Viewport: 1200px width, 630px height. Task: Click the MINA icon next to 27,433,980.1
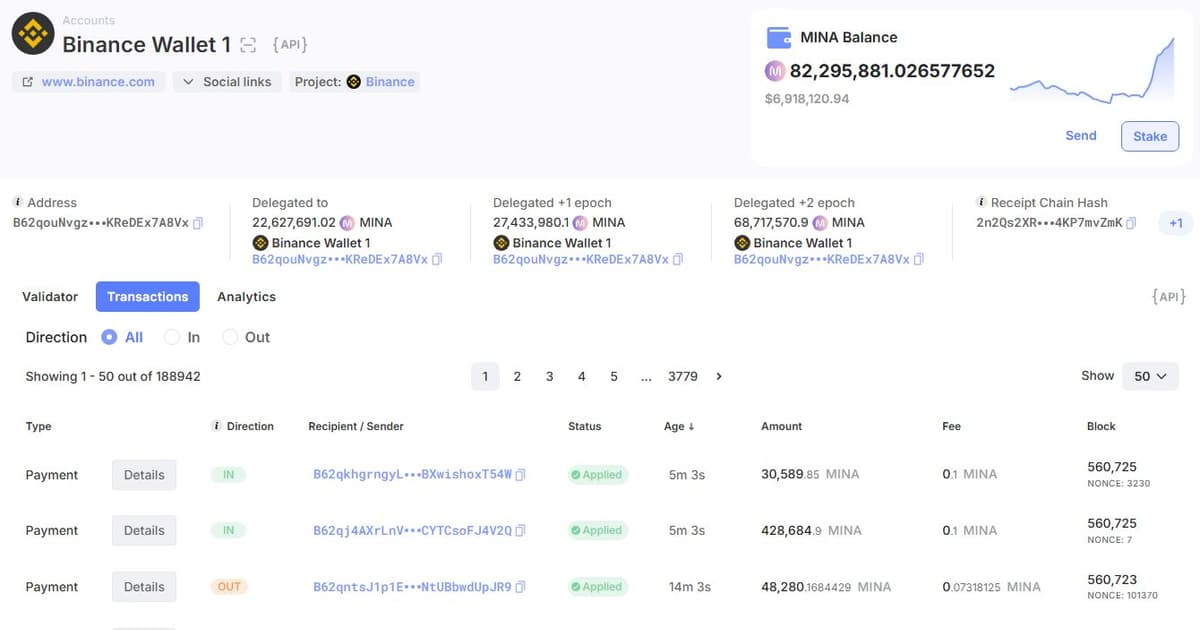(x=580, y=223)
